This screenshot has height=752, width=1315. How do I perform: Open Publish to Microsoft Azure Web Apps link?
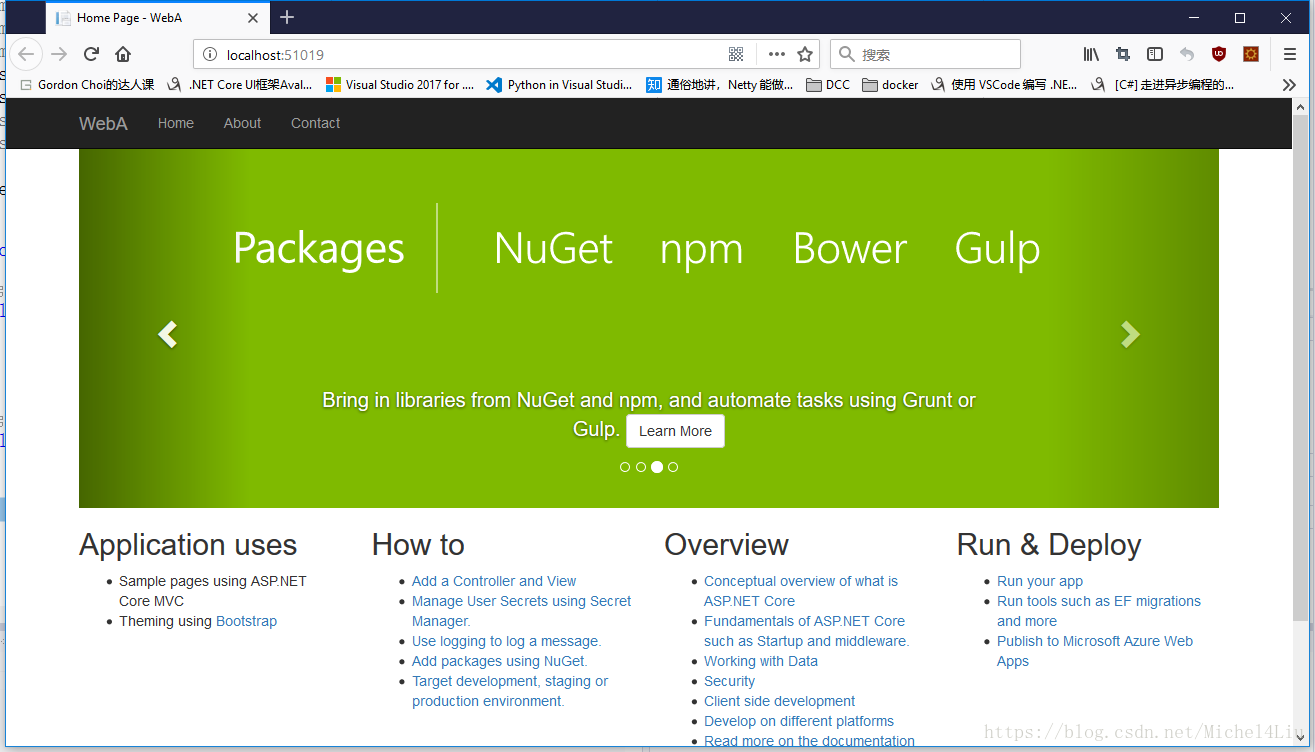(1094, 651)
